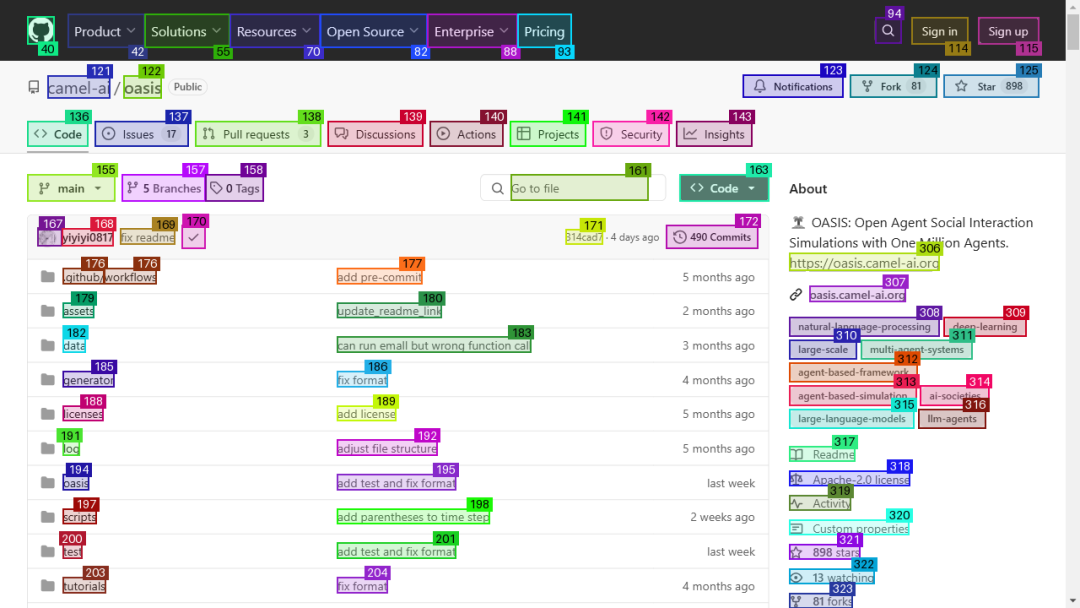The height and width of the screenshot is (608, 1080).
Task: Open the Actions tab
Action: 466,134
